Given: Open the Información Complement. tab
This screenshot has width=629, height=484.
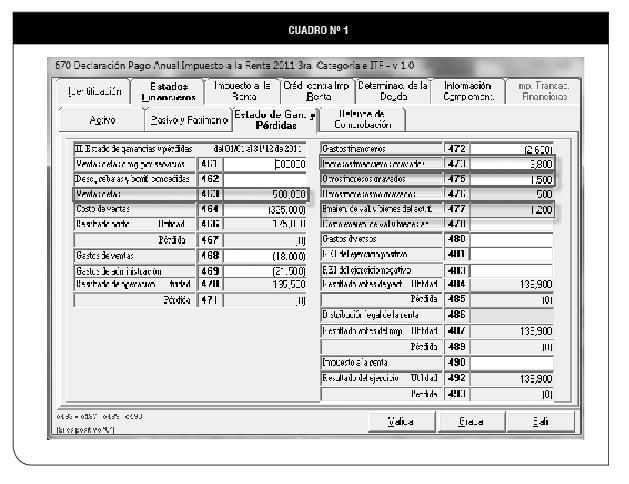Looking at the screenshot, I should coord(468,91).
